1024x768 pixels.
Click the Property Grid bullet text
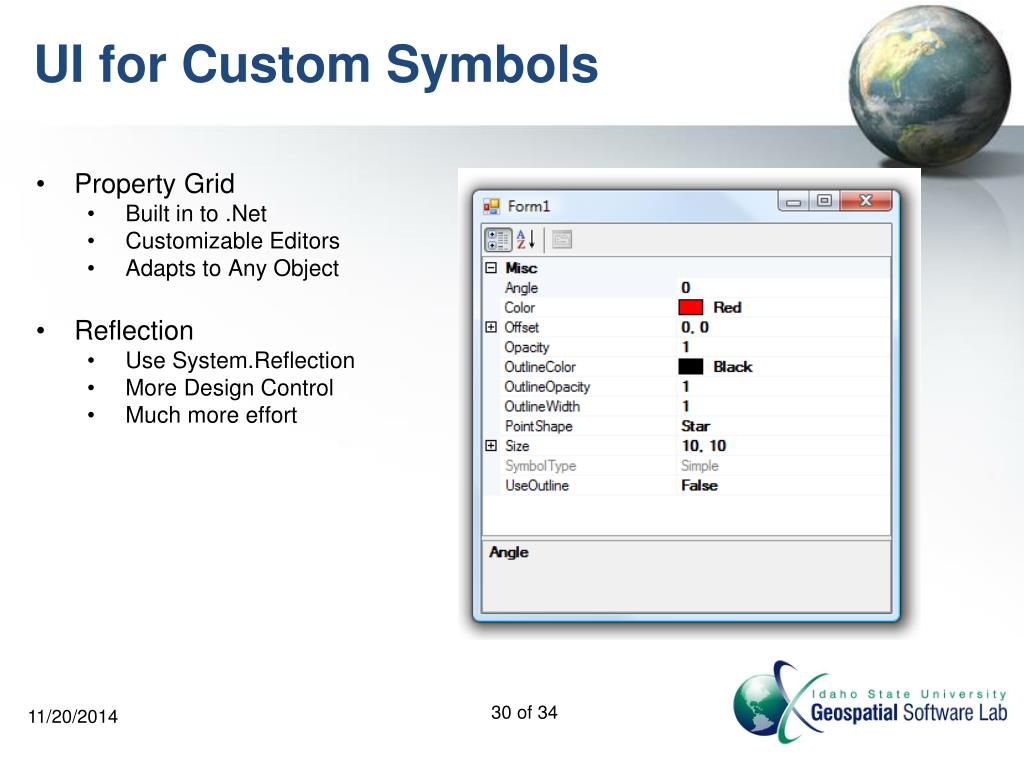154,184
